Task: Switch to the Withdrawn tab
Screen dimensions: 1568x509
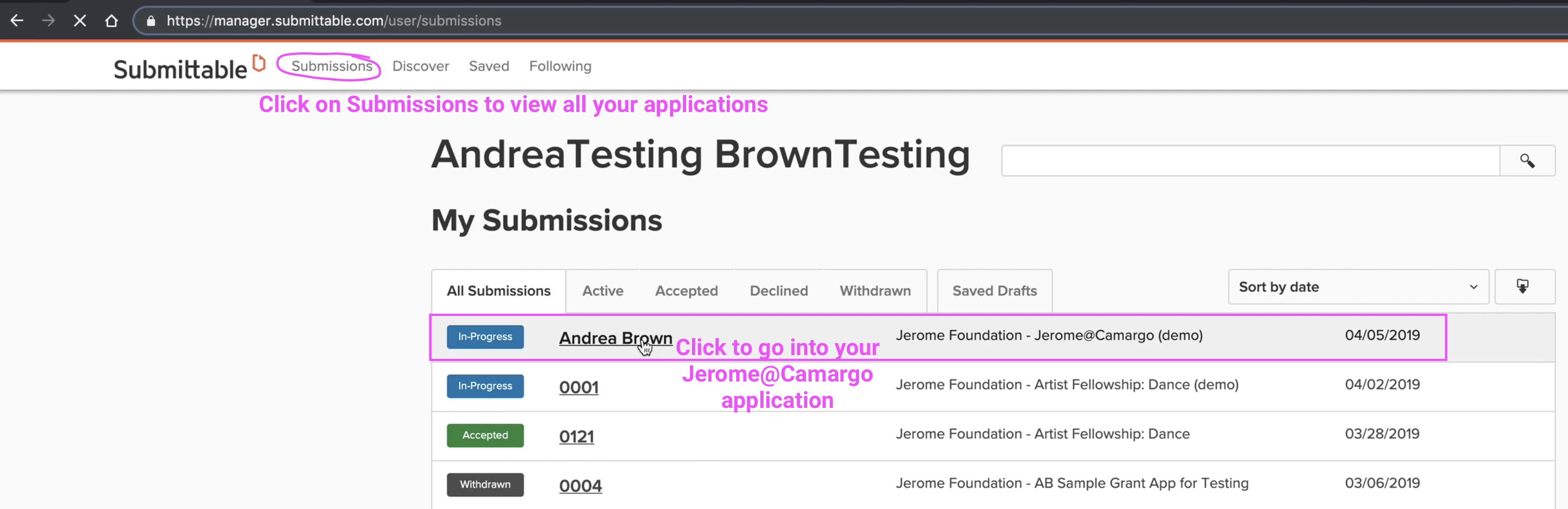Action: coord(875,290)
